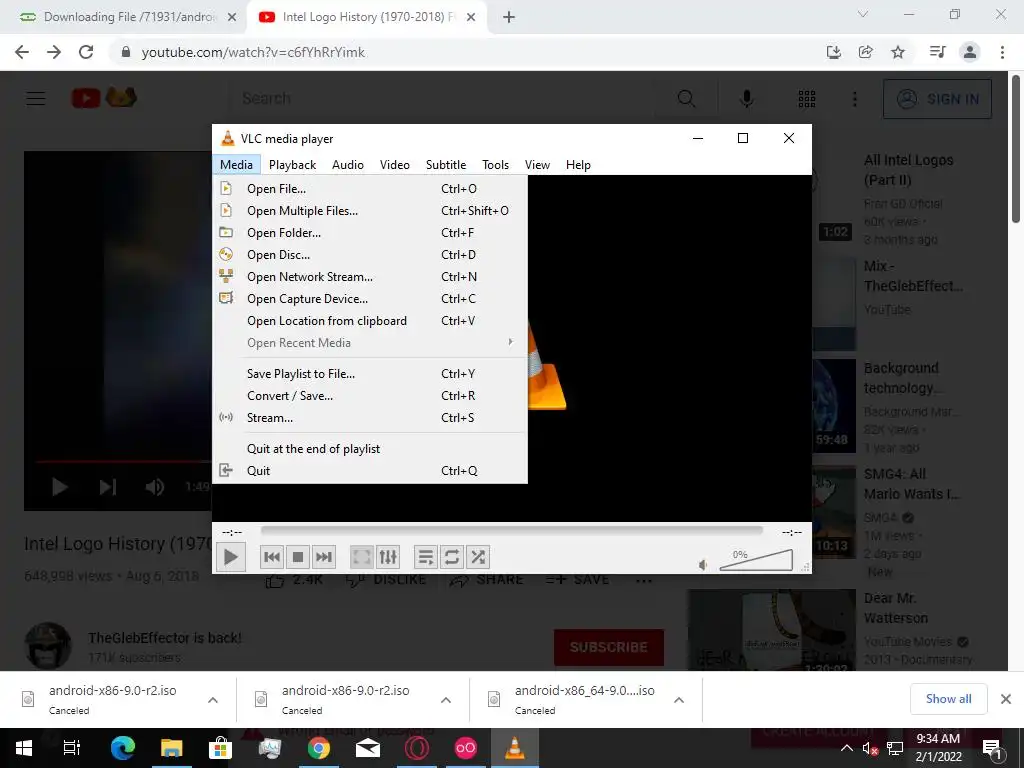The image size is (1024, 768).
Task: Mute VLC using the speaker icon
Action: [703, 565]
